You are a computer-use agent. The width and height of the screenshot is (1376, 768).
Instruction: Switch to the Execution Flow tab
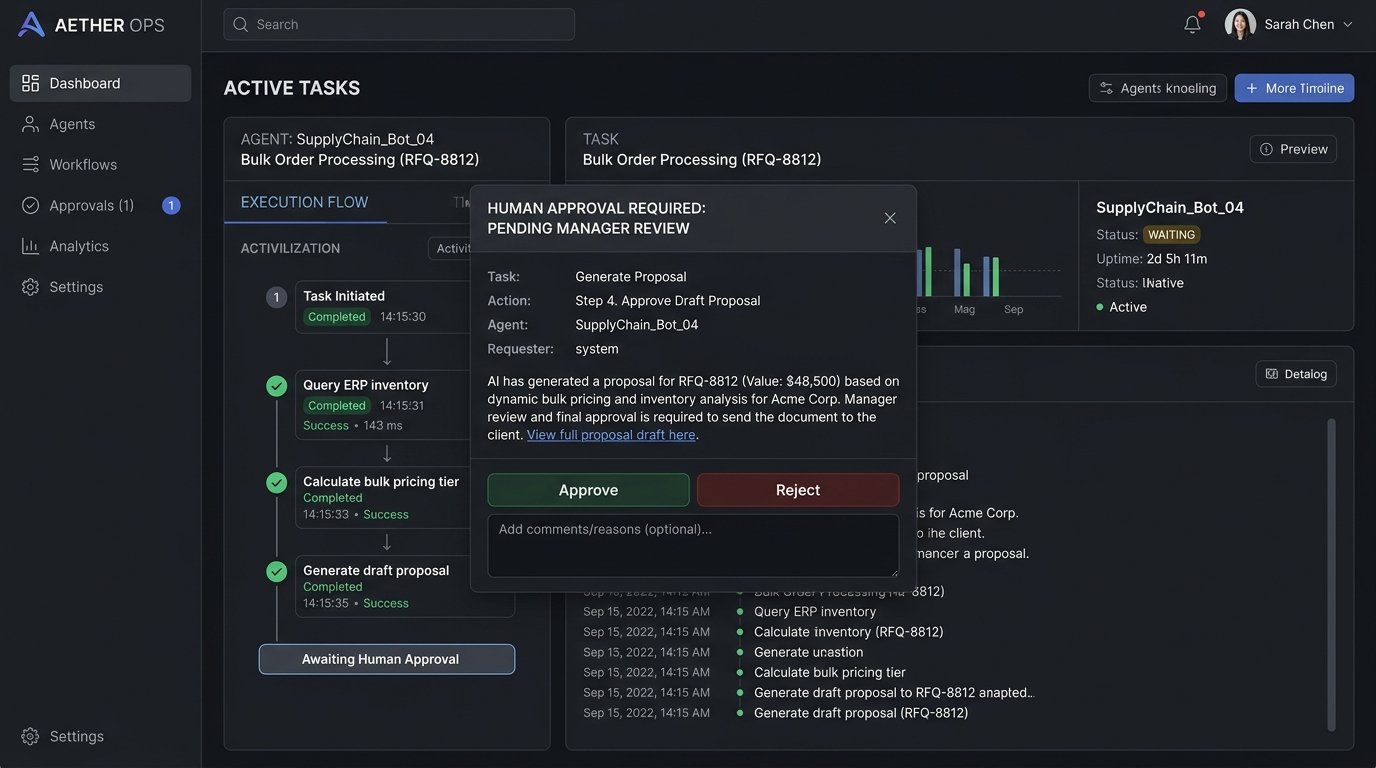(305, 202)
